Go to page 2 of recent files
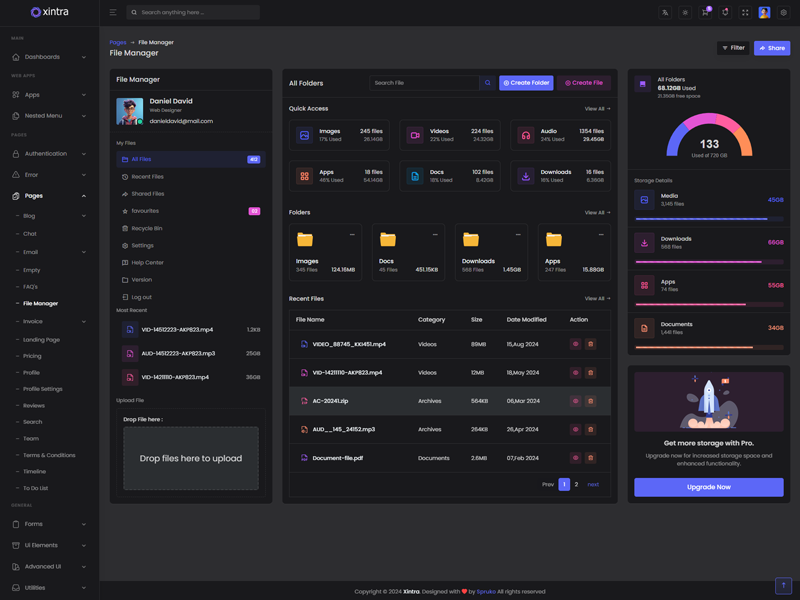 (x=576, y=484)
